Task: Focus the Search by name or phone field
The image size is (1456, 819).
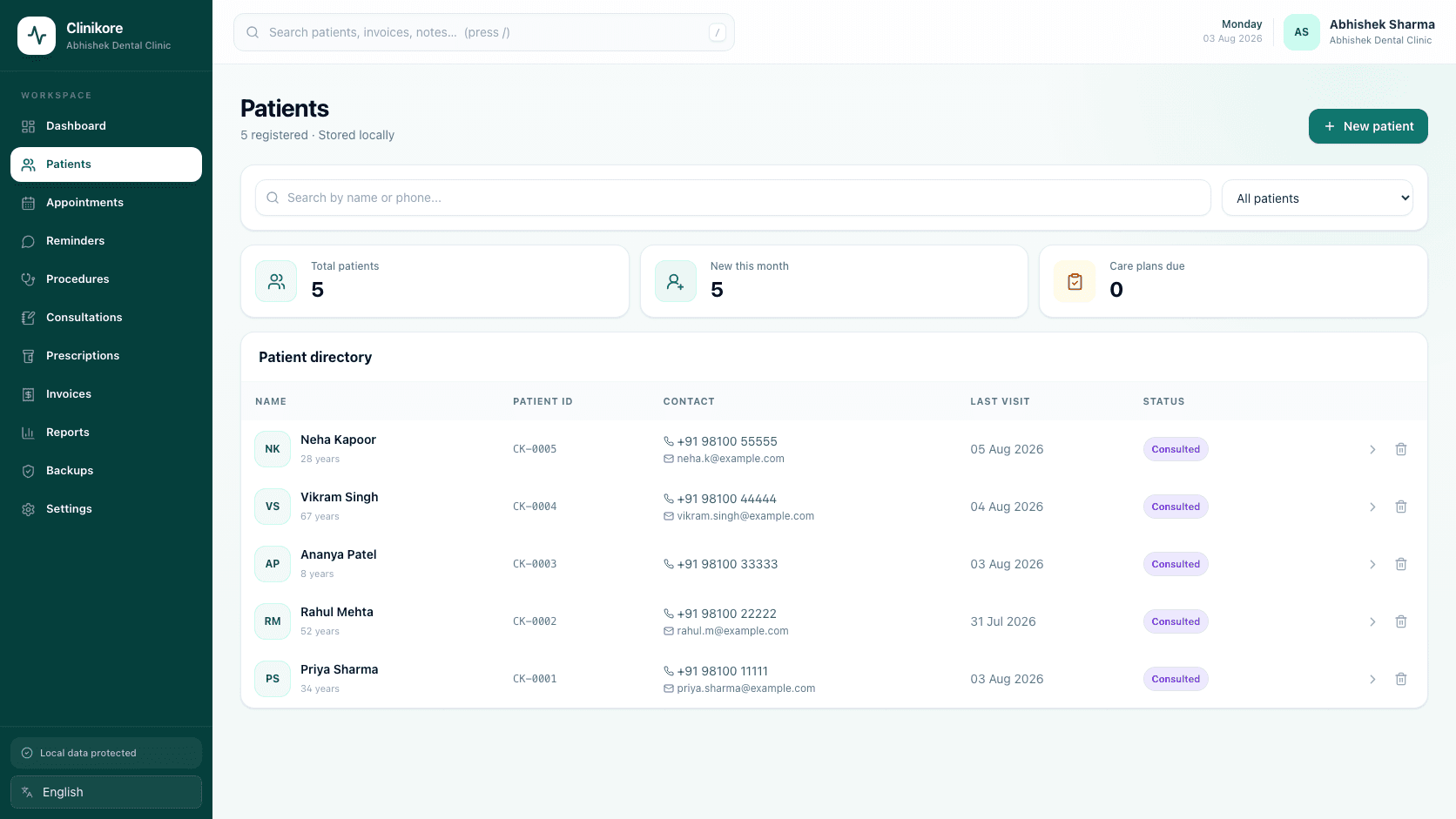Action: click(733, 198)
